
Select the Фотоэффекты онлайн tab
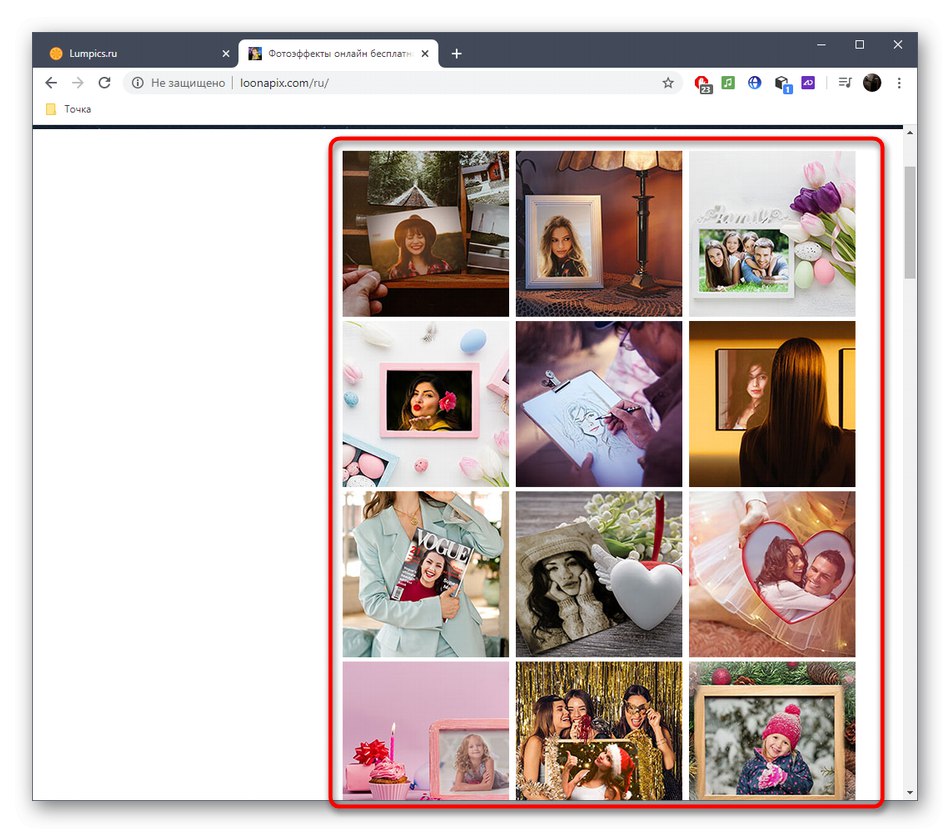click(x=338, y=54)
